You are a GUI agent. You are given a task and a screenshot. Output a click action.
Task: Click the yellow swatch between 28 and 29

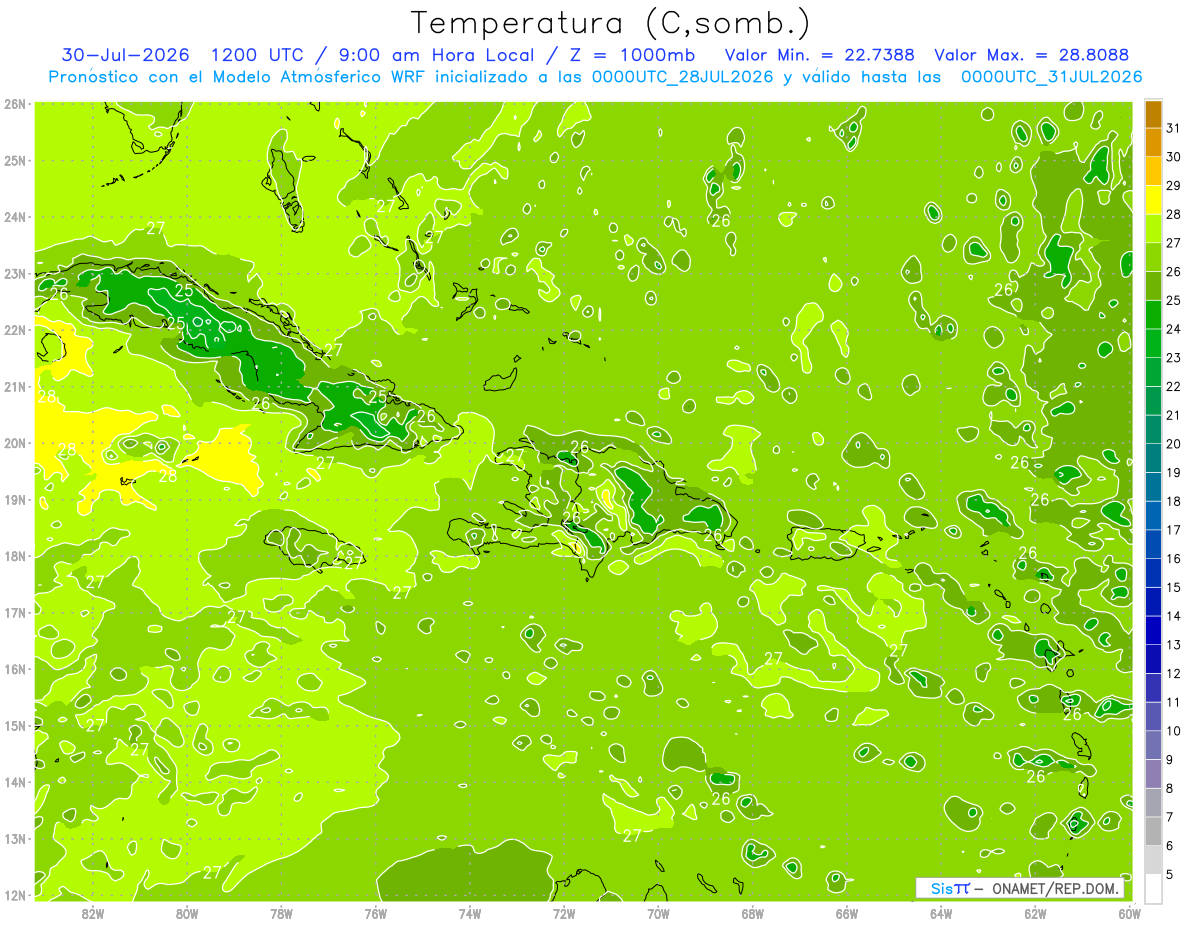tap(1153, 200)
